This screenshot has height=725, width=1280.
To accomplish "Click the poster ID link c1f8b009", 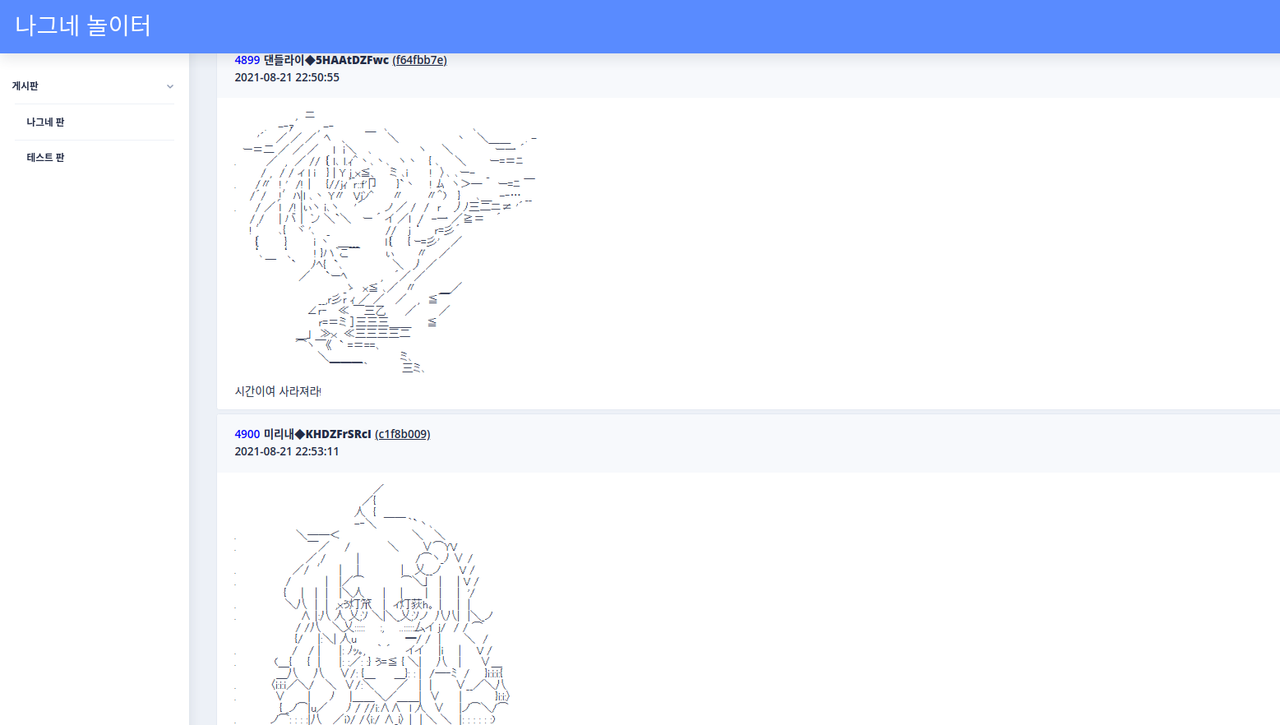I will pyautogui.click(x=402, y=434).
